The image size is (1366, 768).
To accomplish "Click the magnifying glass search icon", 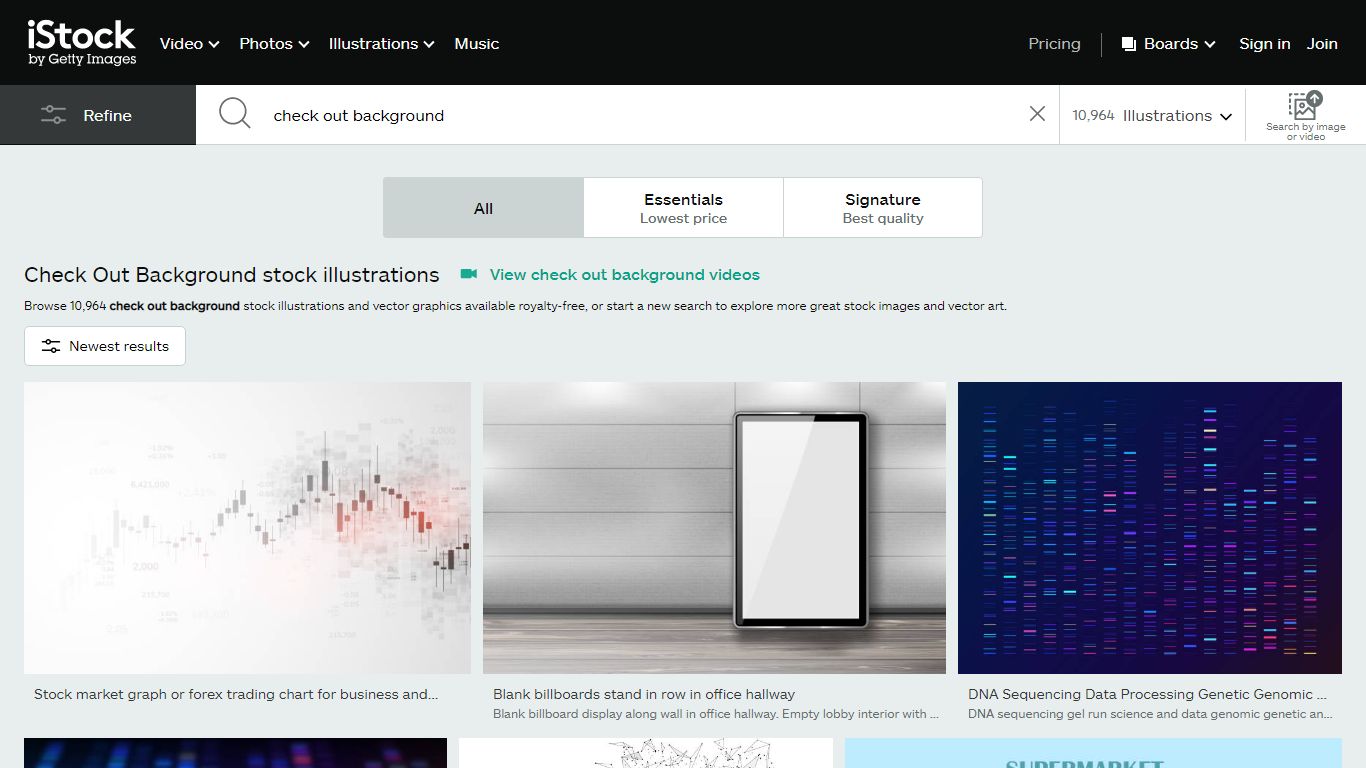I will 235,113.
